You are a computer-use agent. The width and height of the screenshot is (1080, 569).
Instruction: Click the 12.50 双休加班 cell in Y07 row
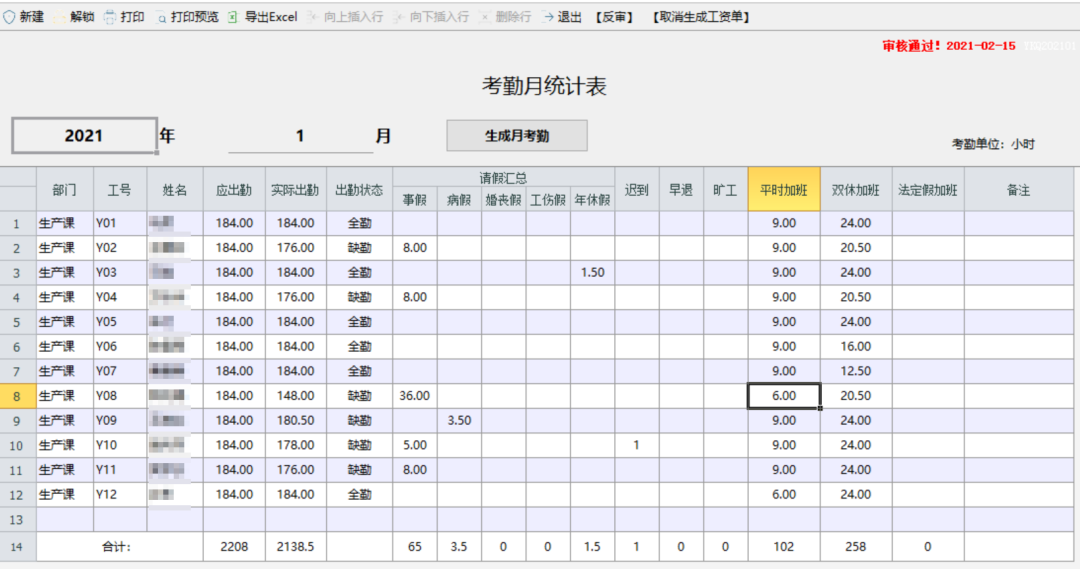click(x=856, y=371)
